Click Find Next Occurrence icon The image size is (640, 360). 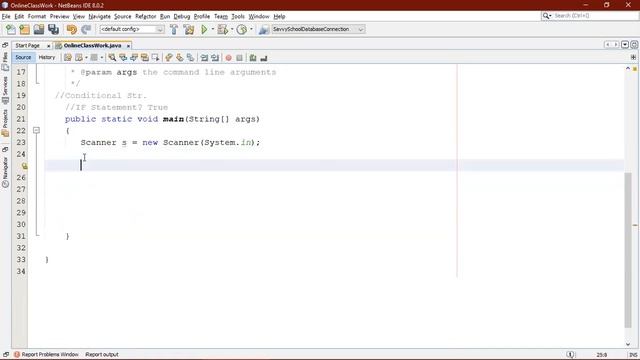point(134,58)
